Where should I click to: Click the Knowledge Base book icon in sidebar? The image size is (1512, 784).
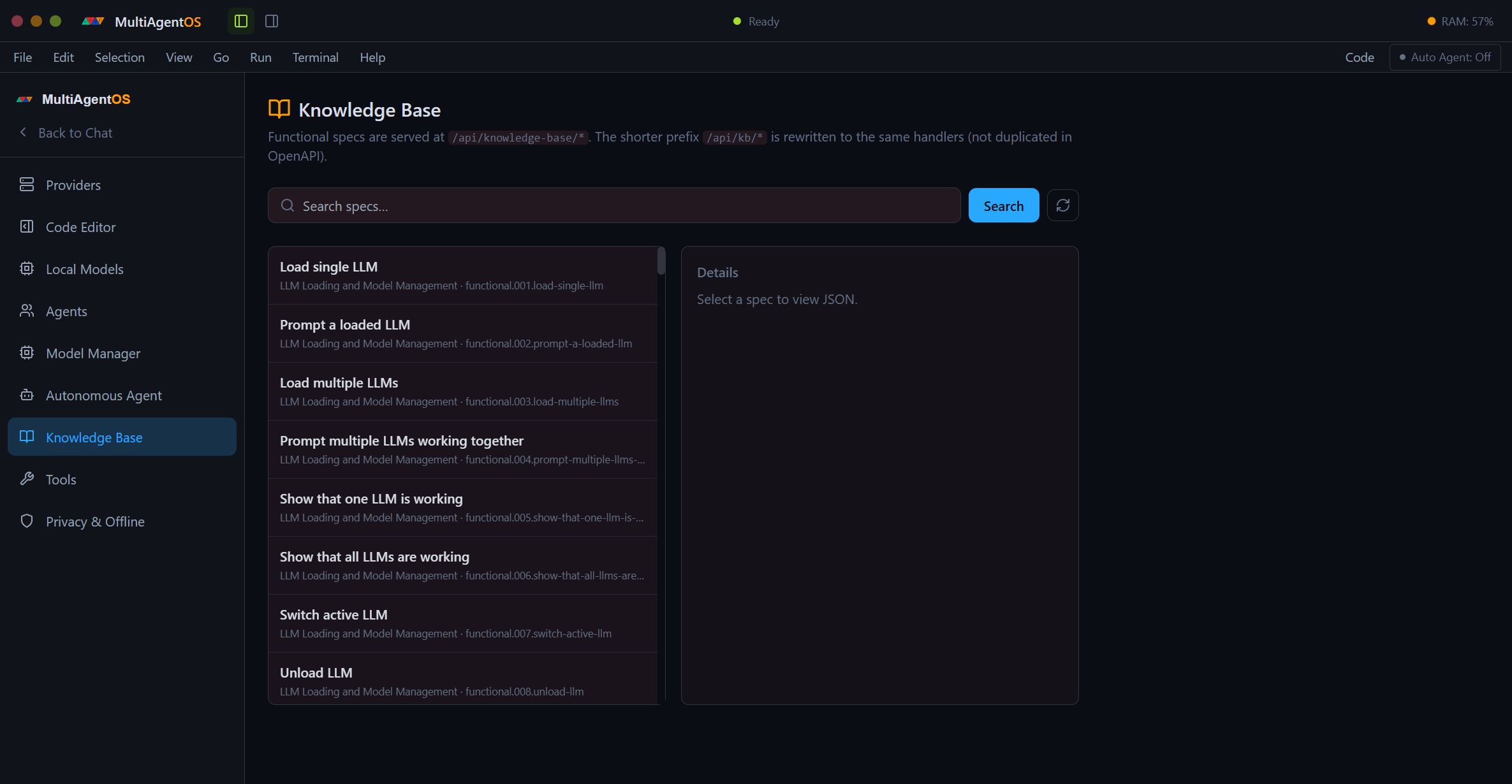tap(27, 437)
